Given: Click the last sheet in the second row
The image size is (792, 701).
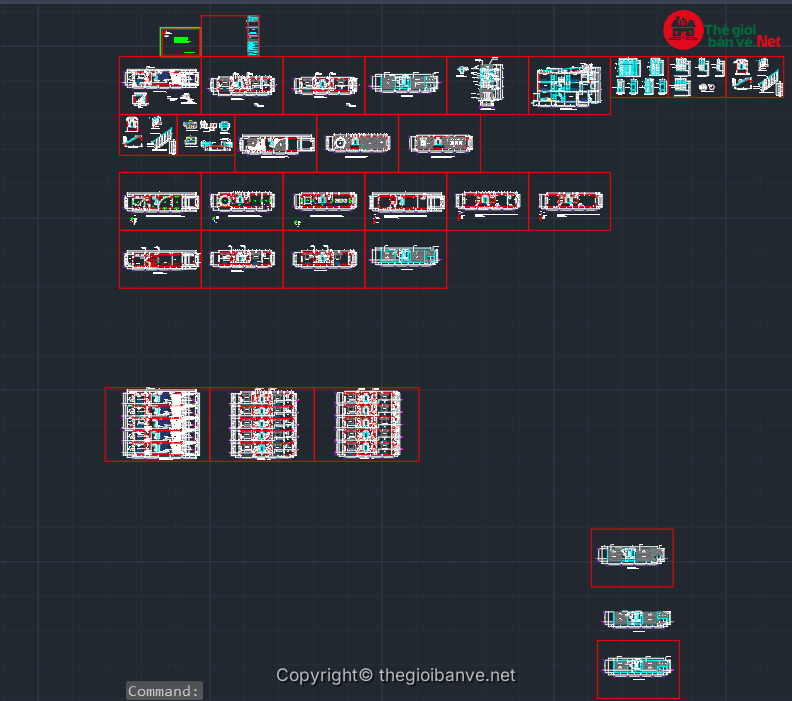Looking at the screenshot, I should coord(439,143).
